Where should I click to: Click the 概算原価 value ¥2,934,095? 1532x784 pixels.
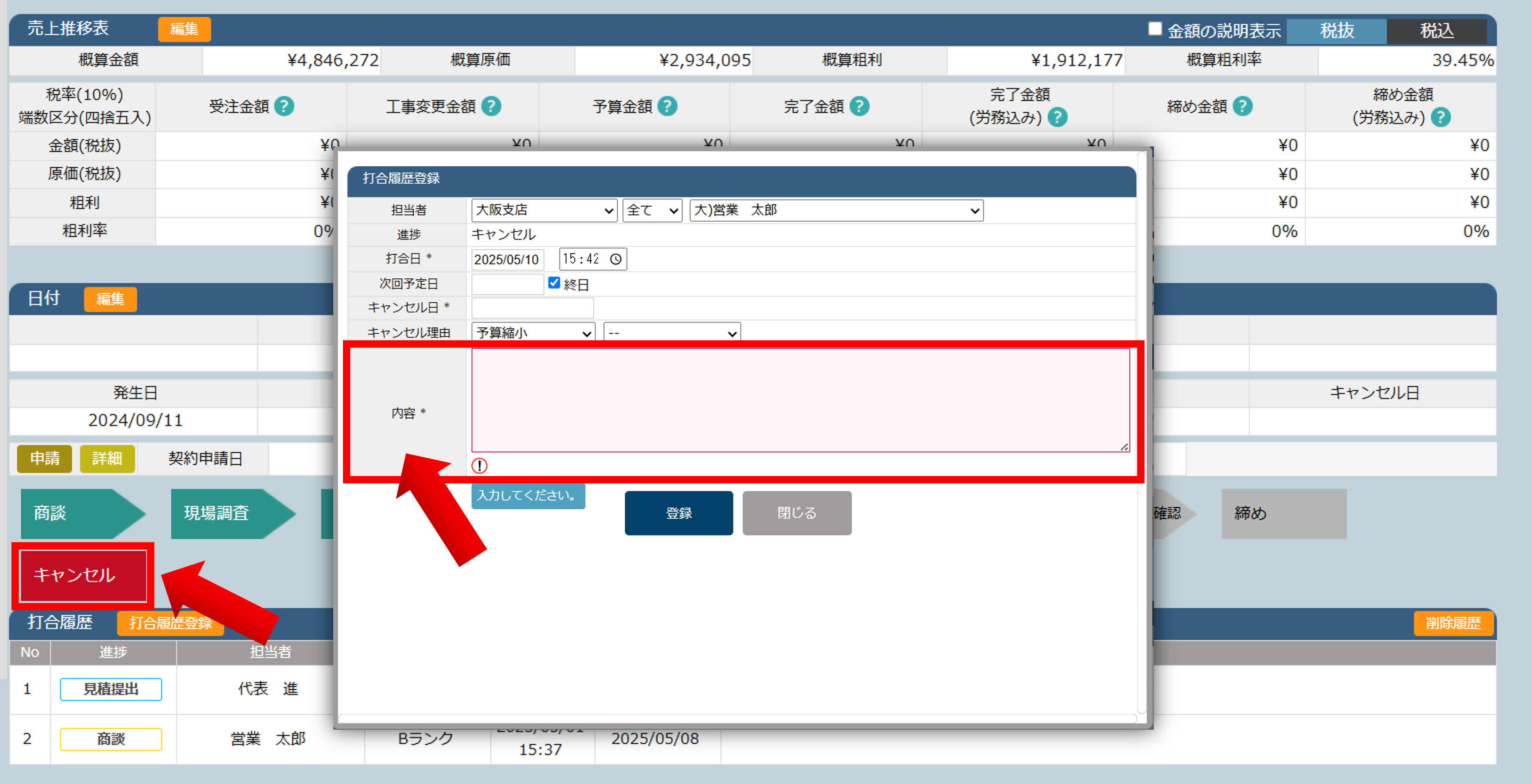(x=705, y=61)
